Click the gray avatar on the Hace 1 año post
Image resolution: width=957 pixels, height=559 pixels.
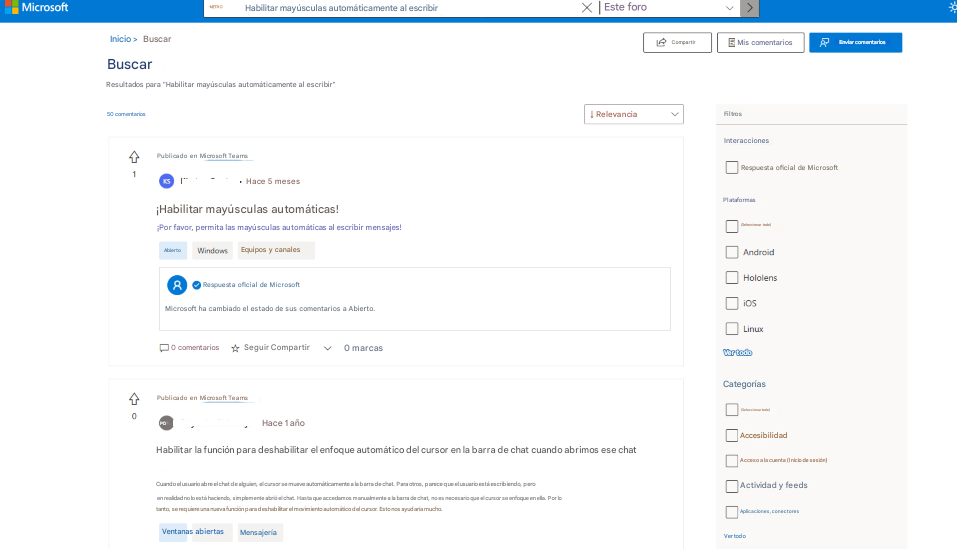(x=165, y=423)
